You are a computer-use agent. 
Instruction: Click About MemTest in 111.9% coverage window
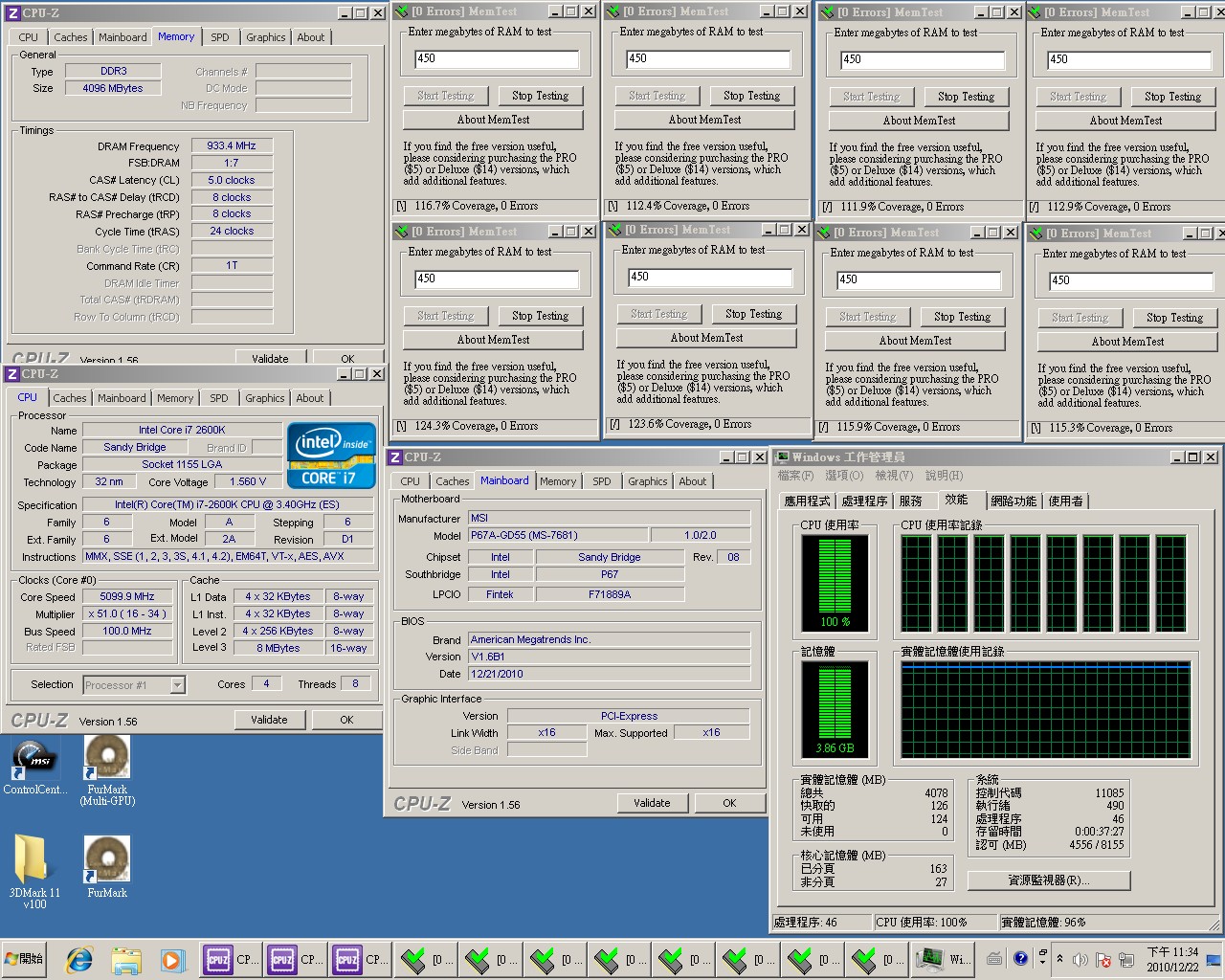[919, 121]
